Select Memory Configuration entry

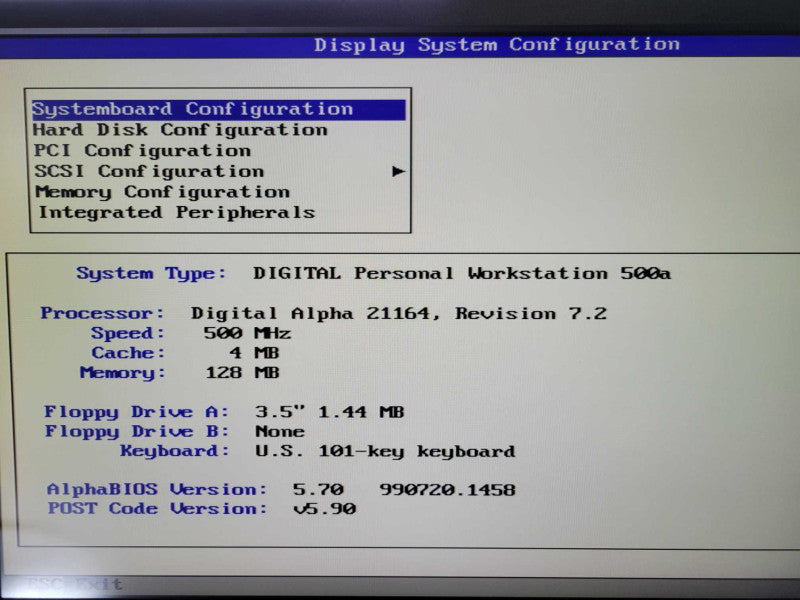point(162,192)
